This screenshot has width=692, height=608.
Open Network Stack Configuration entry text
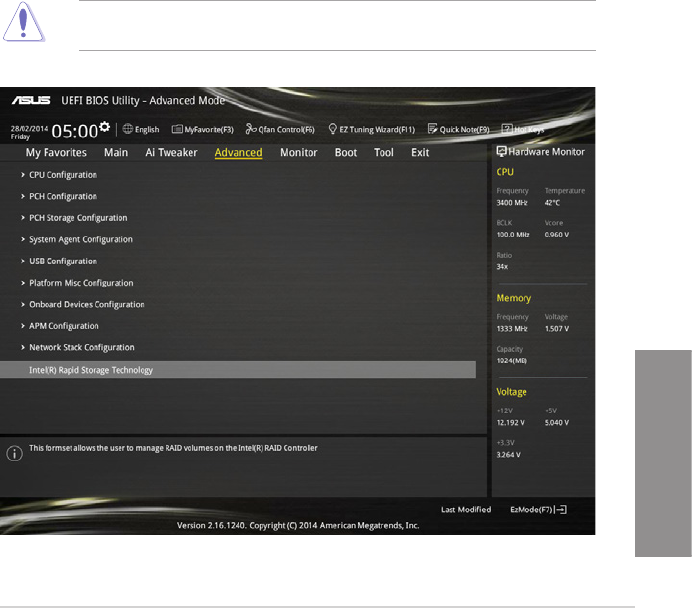pyautogui.click(x=82, y=348)
